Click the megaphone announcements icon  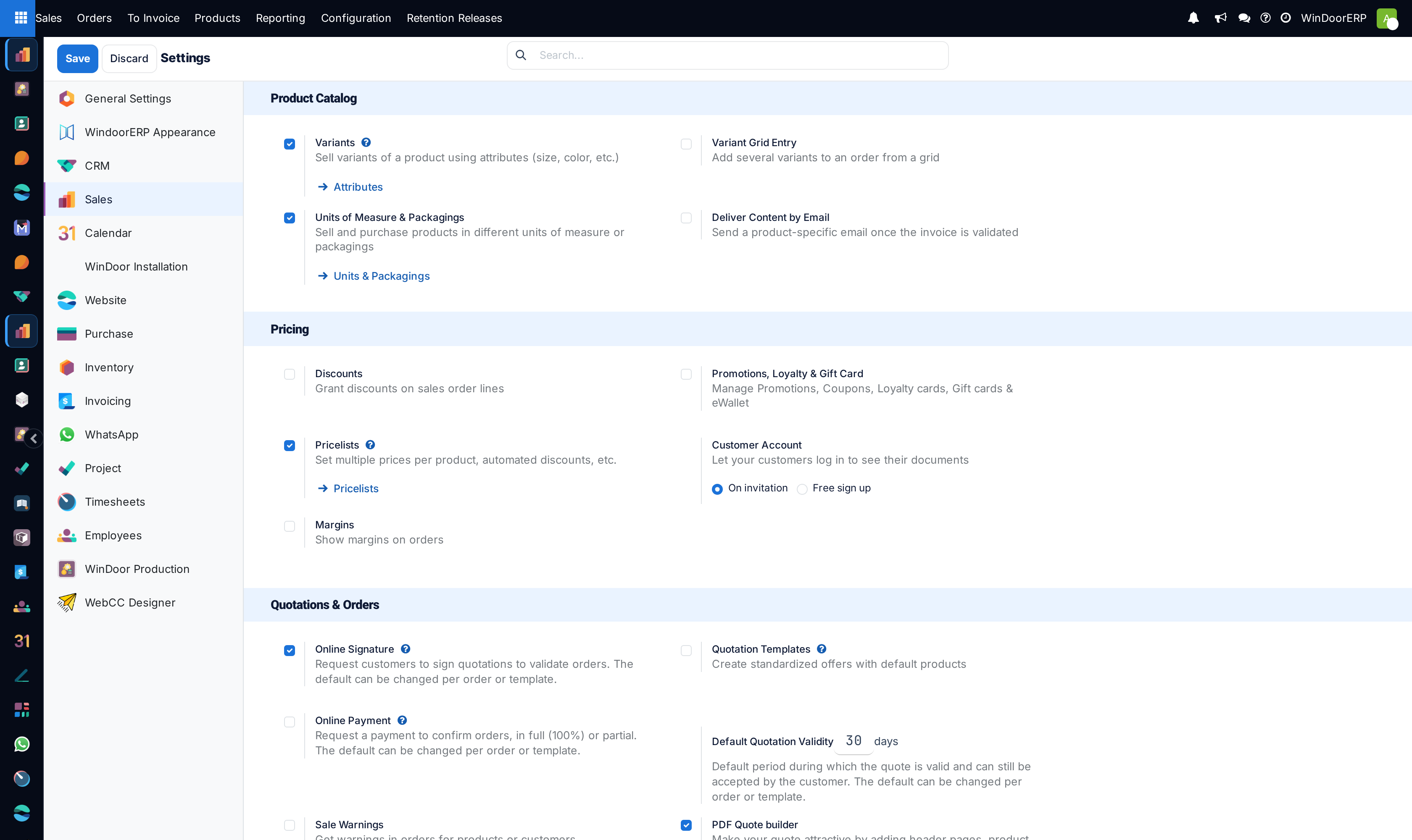1220,18
